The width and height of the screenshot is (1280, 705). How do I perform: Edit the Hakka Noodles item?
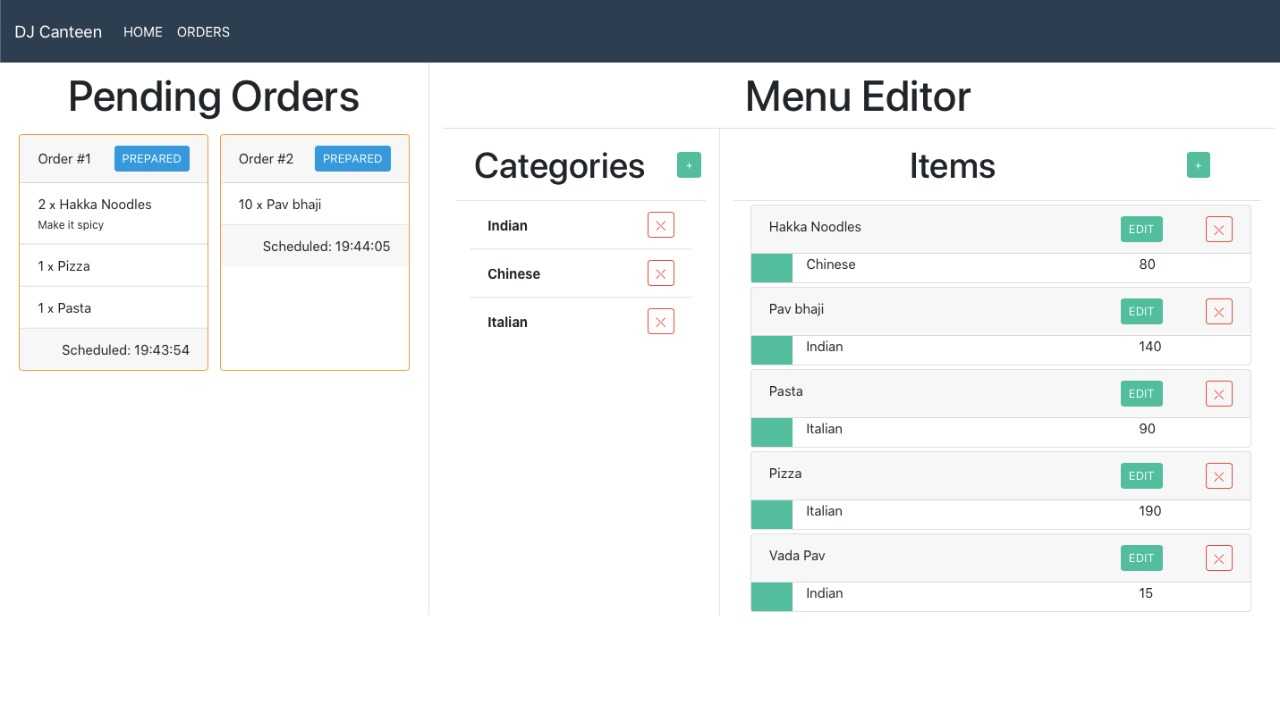(1142, 229)
